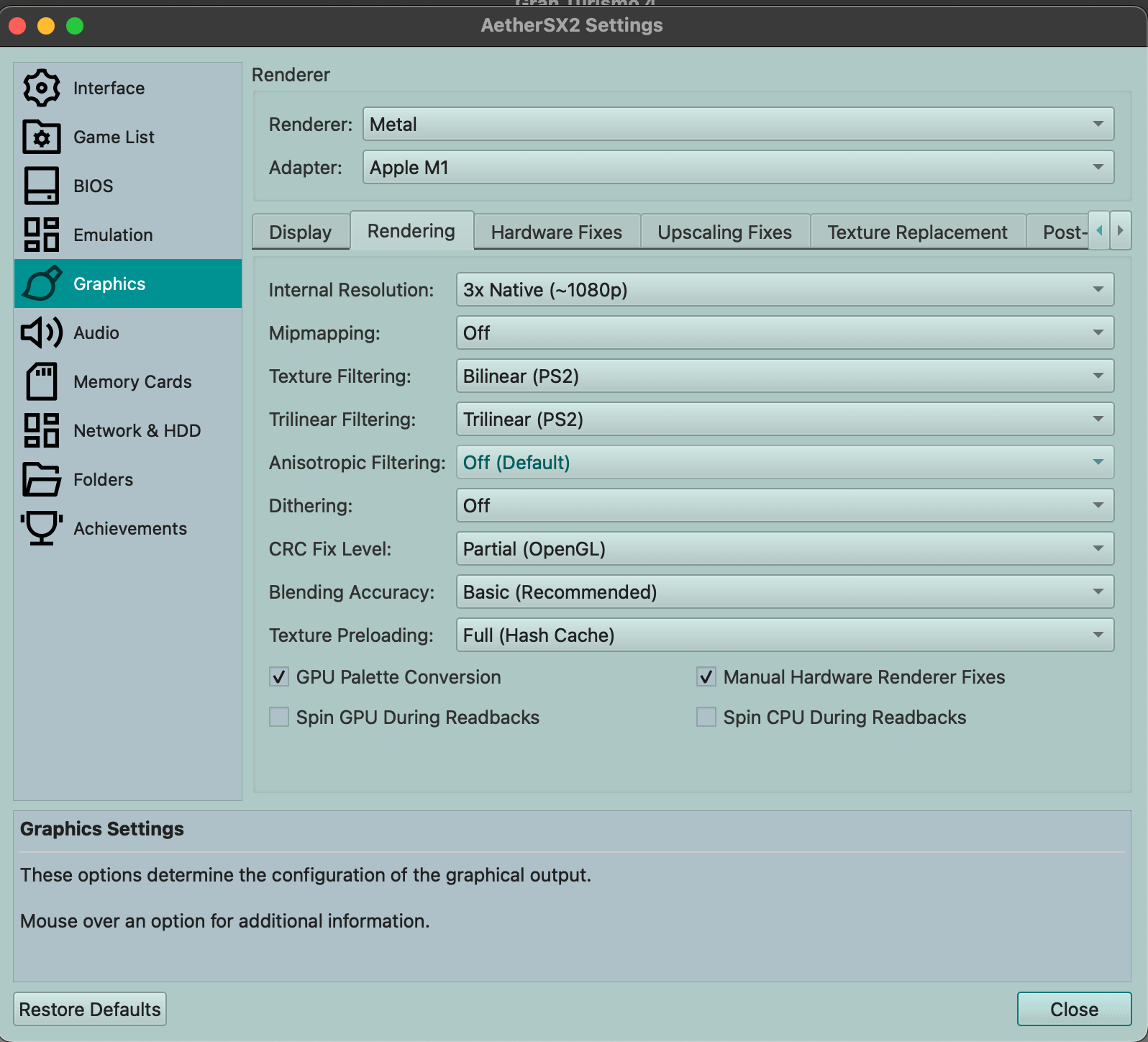Open the Renderer dropdown showing Metal
Viewport: 1148px width, 1042px height.
coord(738,124)
